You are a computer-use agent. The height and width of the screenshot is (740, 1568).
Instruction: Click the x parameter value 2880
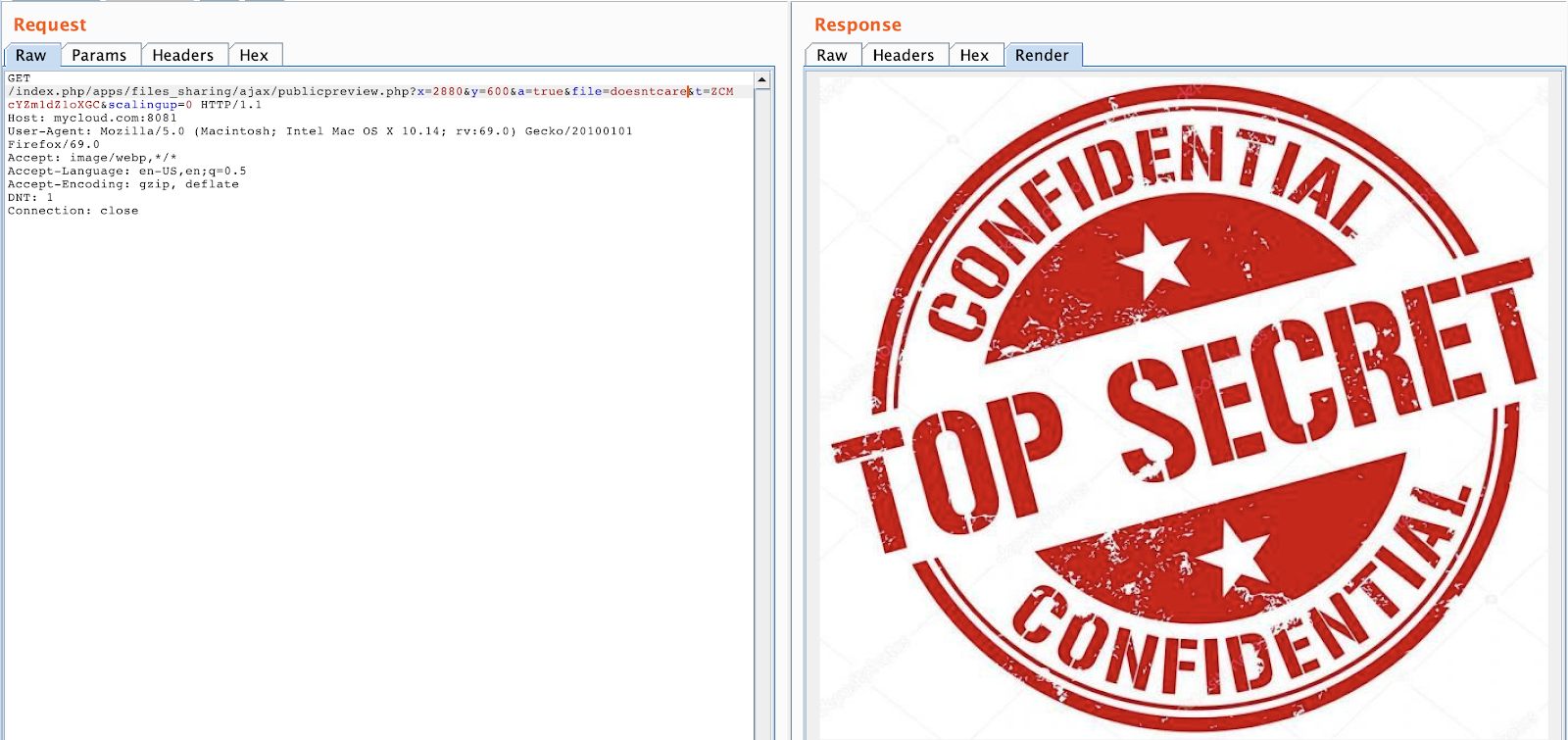pyautogui.click(x=448, y=91)
